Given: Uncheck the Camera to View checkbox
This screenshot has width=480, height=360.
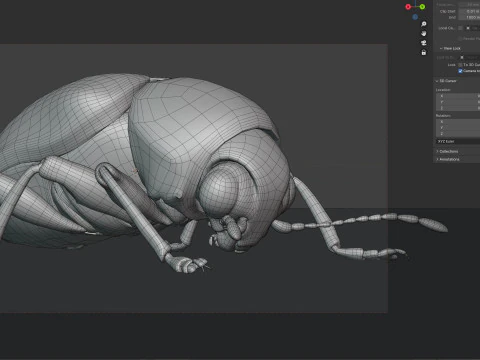Looking at the screenshot, I should pos(460,71).
